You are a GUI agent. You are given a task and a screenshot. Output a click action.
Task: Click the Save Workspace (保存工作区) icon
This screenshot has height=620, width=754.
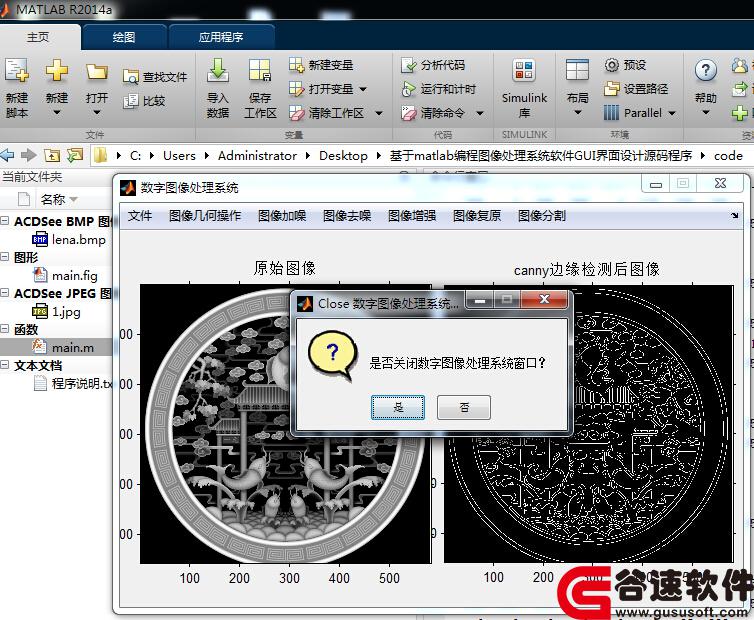(x=260, y=71)
